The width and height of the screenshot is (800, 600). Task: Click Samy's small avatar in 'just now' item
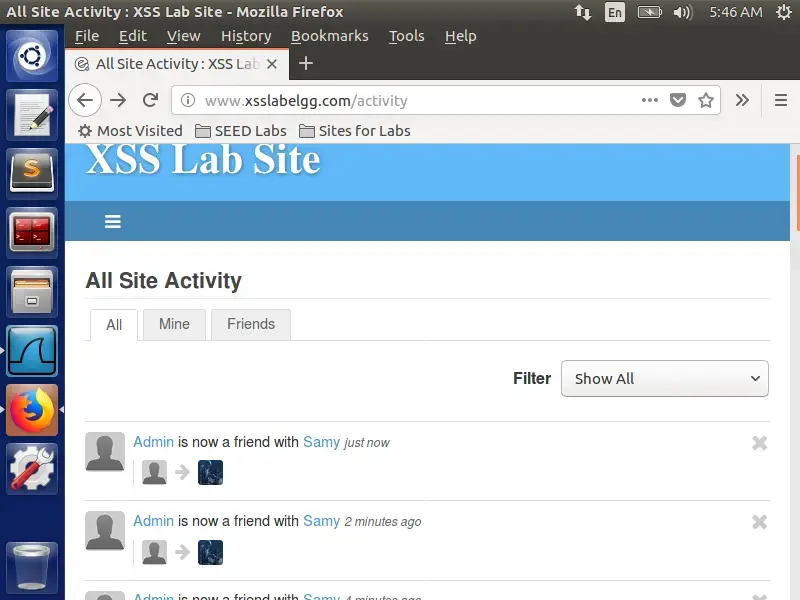tap(210, 472)
